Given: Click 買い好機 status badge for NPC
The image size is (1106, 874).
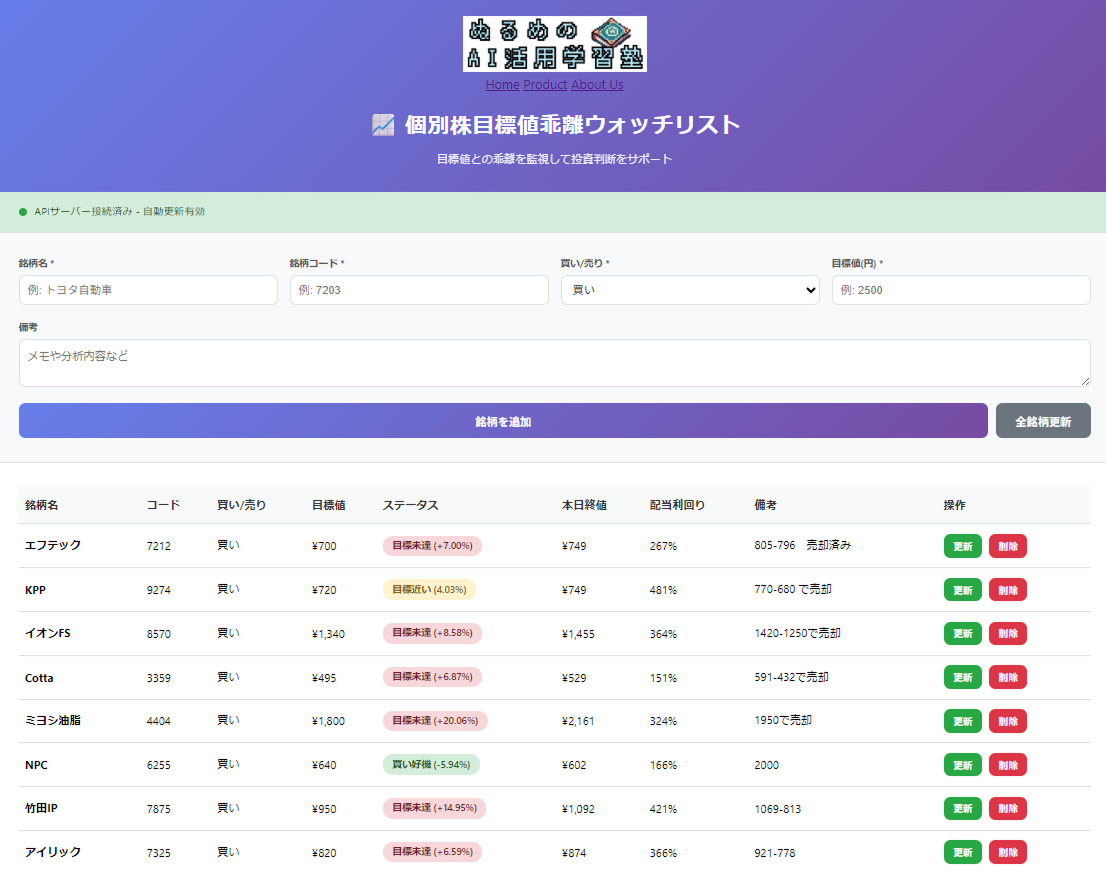Looking at the screenshot, I should [x=431, y=765].
